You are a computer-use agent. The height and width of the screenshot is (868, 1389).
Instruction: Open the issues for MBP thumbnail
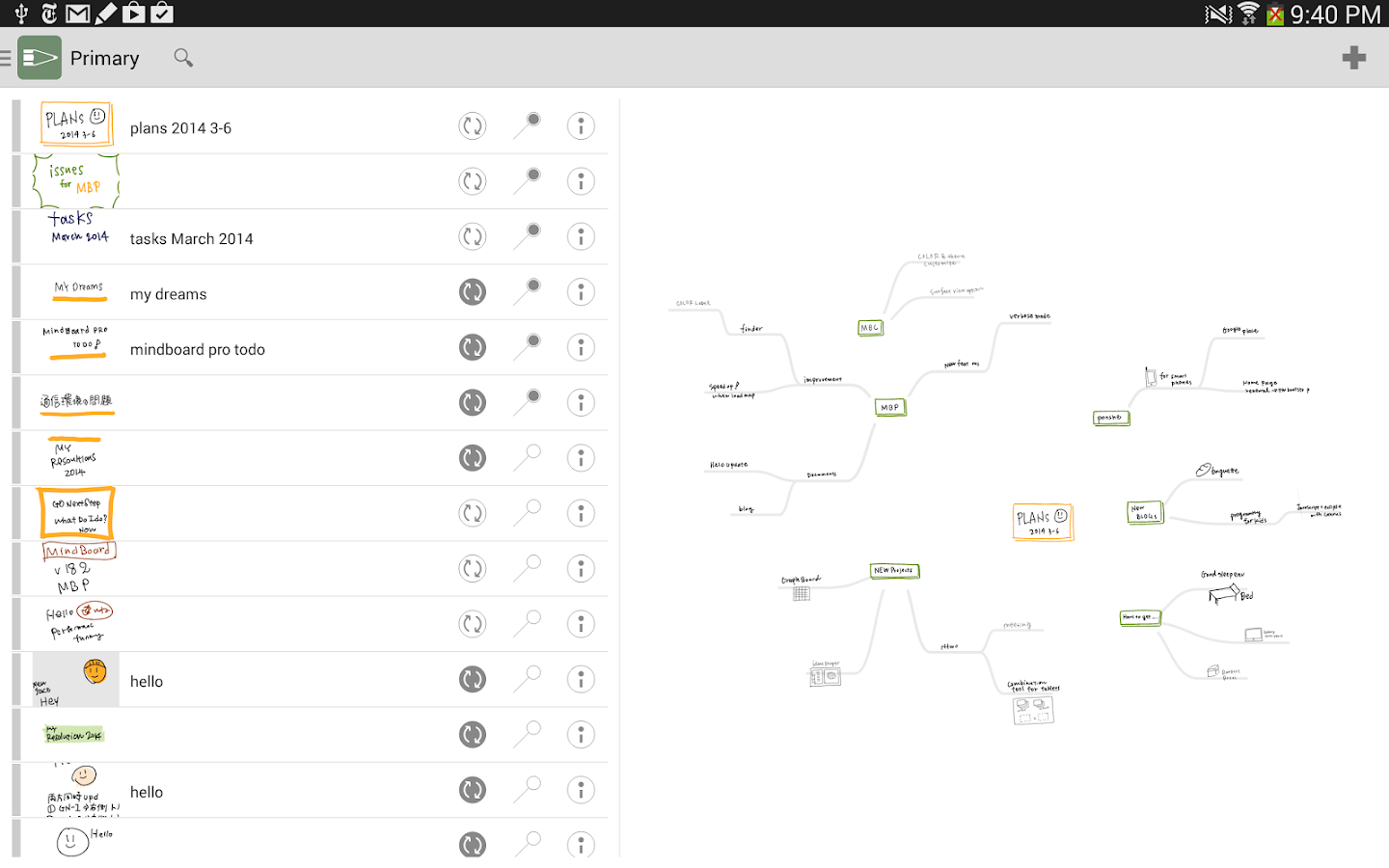[76, 181]
